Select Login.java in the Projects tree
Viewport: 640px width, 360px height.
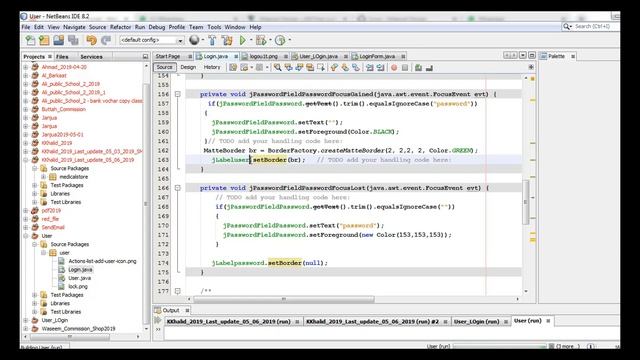[x=80, y=269]
